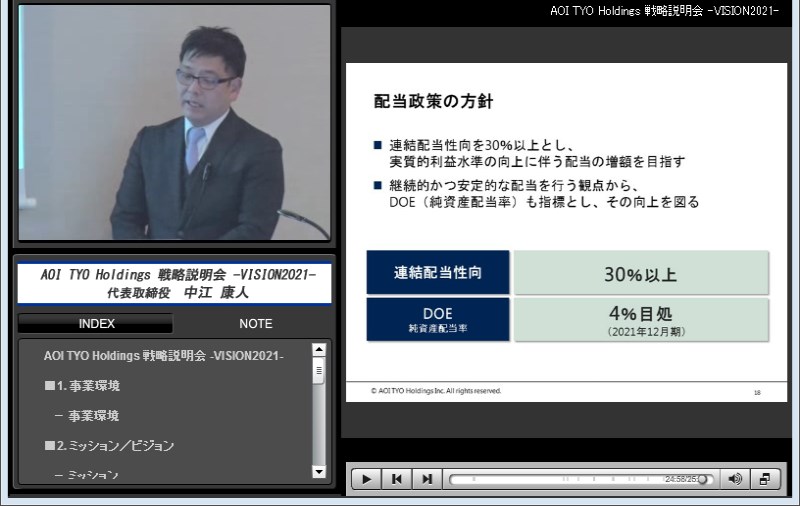Jump to chapter ■1. 事業環境
The height and width of the screenshot is (506, 800).
tap(82, 386)
